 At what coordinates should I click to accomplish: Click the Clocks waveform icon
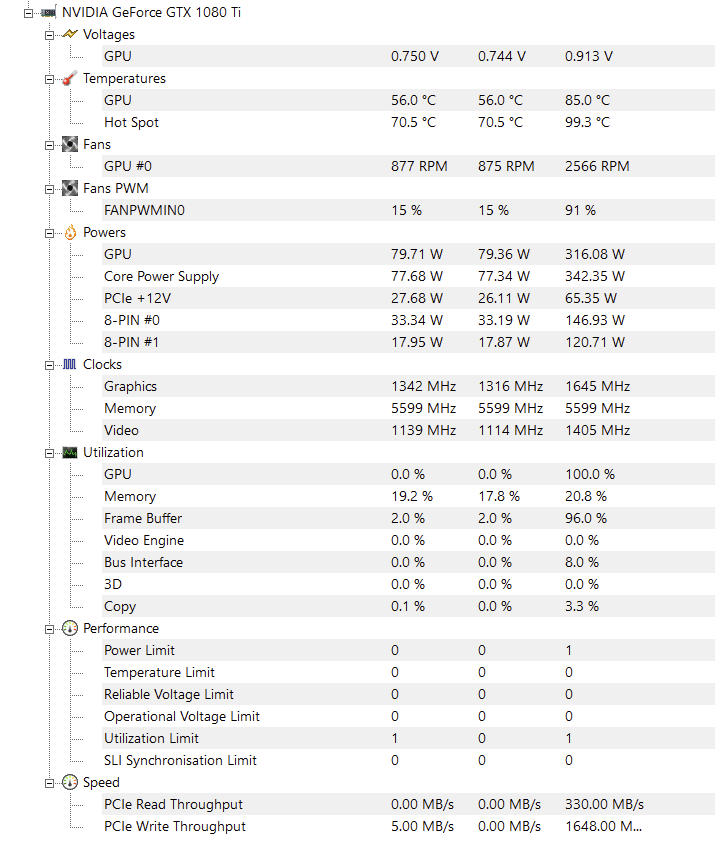pyautogui.click(x=69, y=365)
